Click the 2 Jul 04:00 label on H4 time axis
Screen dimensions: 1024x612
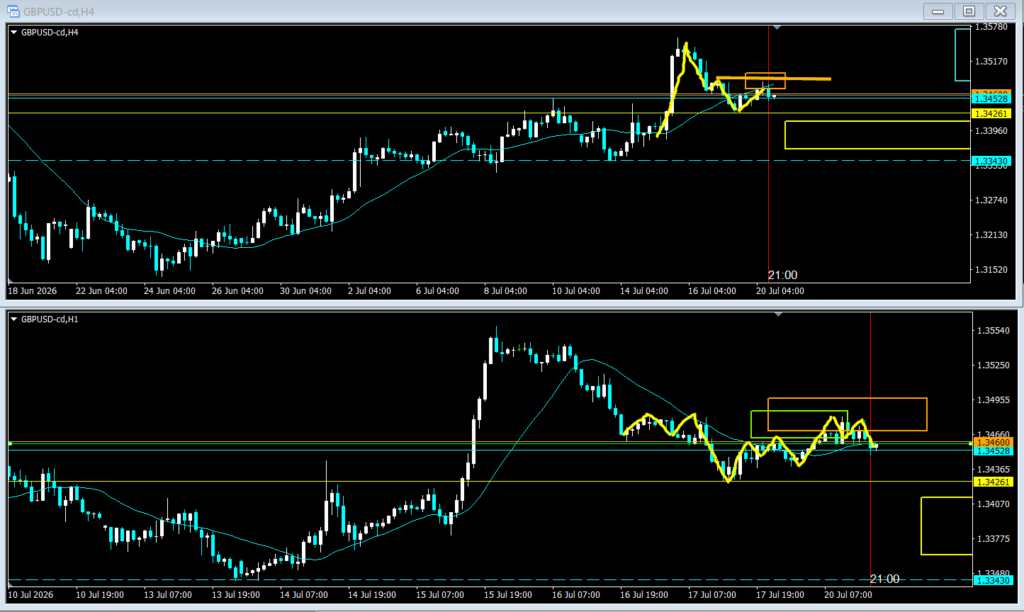coord(369,291)
